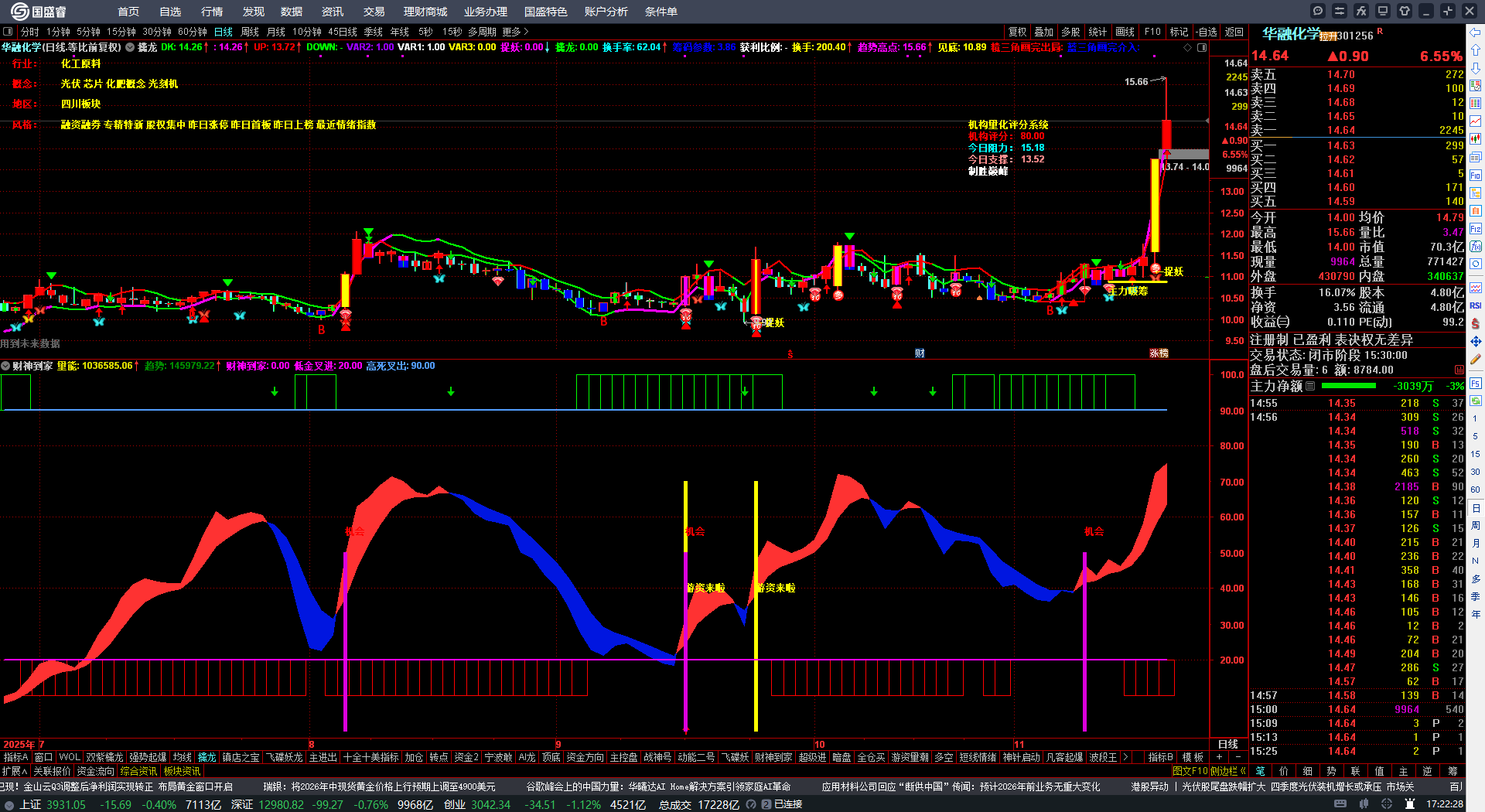The width and height of the screenshot is (1485, 812).
Task: Click the chess rook icon in status bar
Action: [x=1410, y=804]
